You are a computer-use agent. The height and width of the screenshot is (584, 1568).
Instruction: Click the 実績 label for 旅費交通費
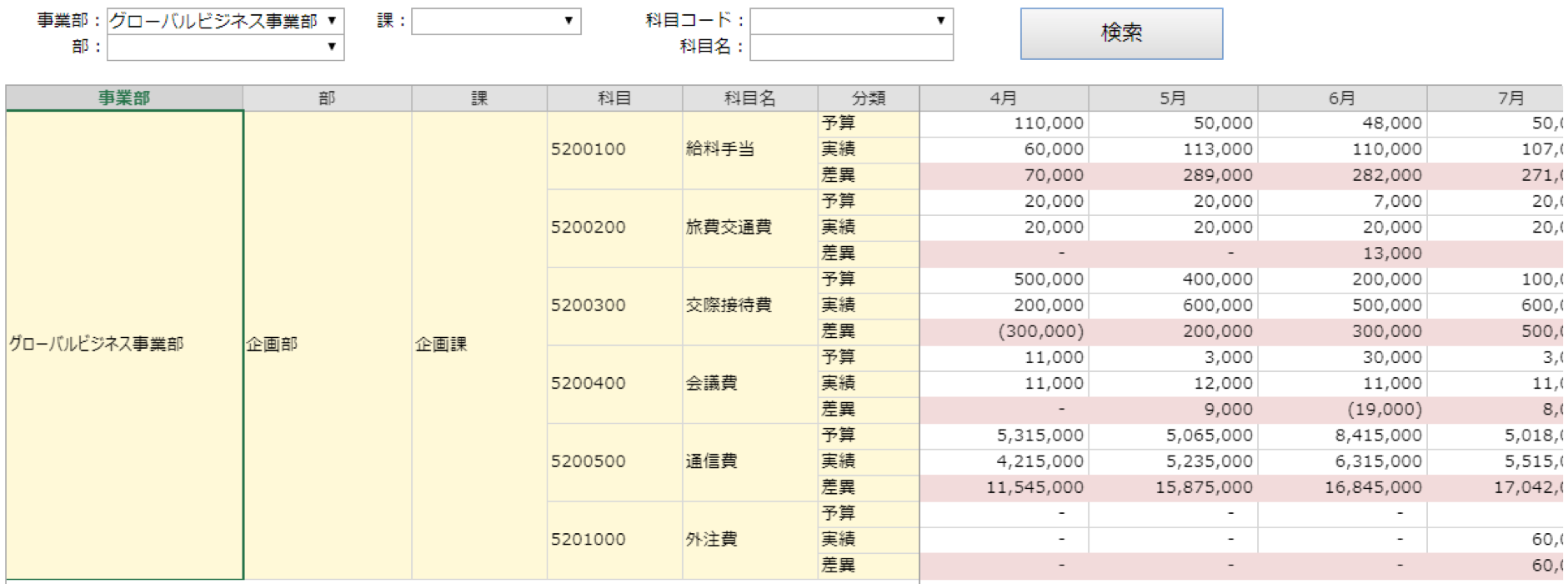click(869, 227)
